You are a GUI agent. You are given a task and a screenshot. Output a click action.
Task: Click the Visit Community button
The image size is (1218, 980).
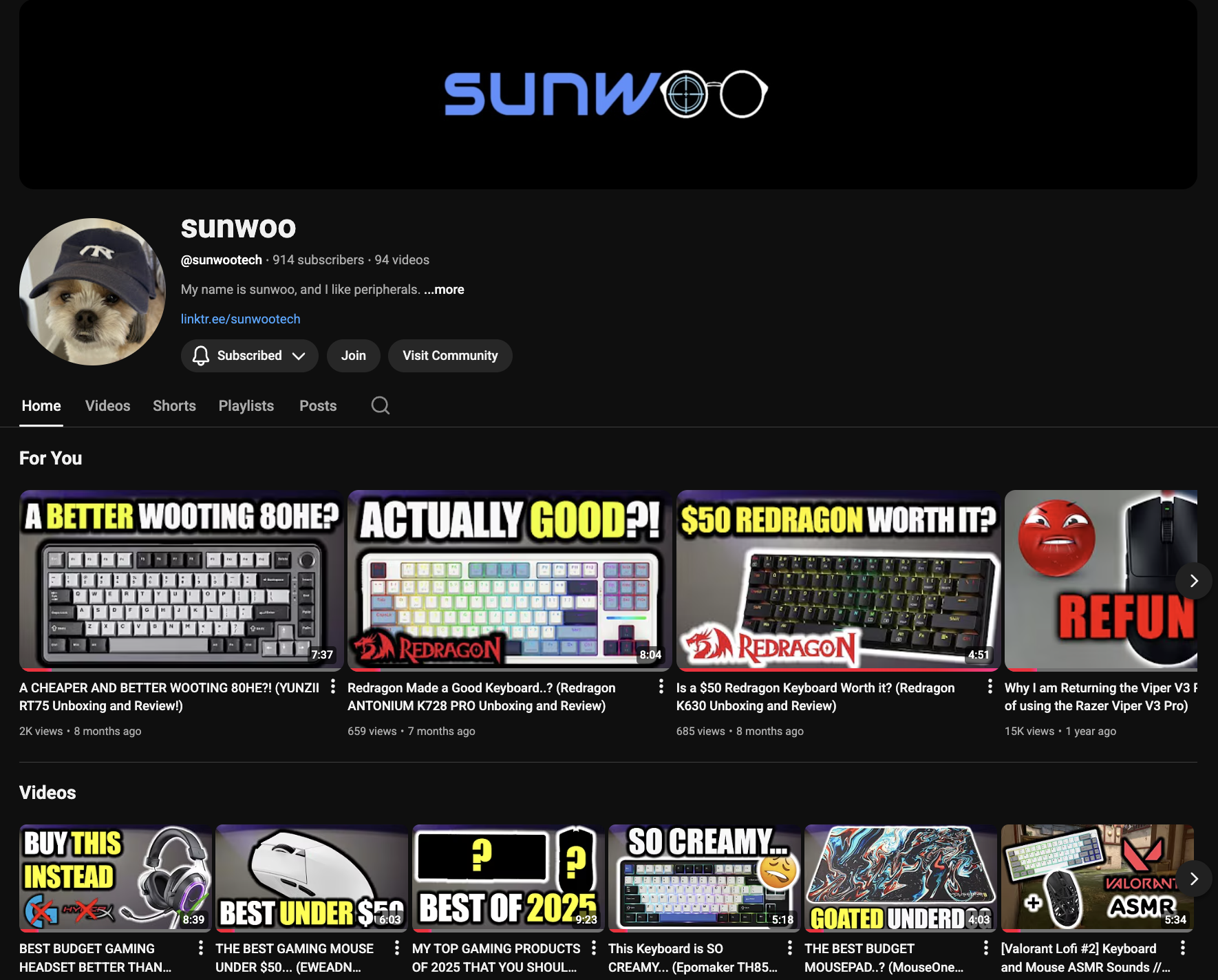(450, 355)
